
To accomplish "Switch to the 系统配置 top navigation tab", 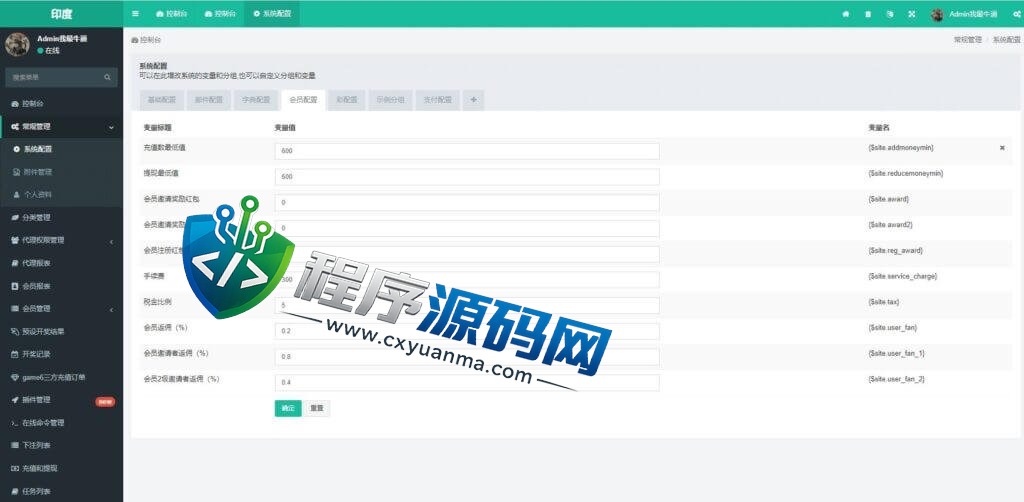I will (x=272, y=14).
